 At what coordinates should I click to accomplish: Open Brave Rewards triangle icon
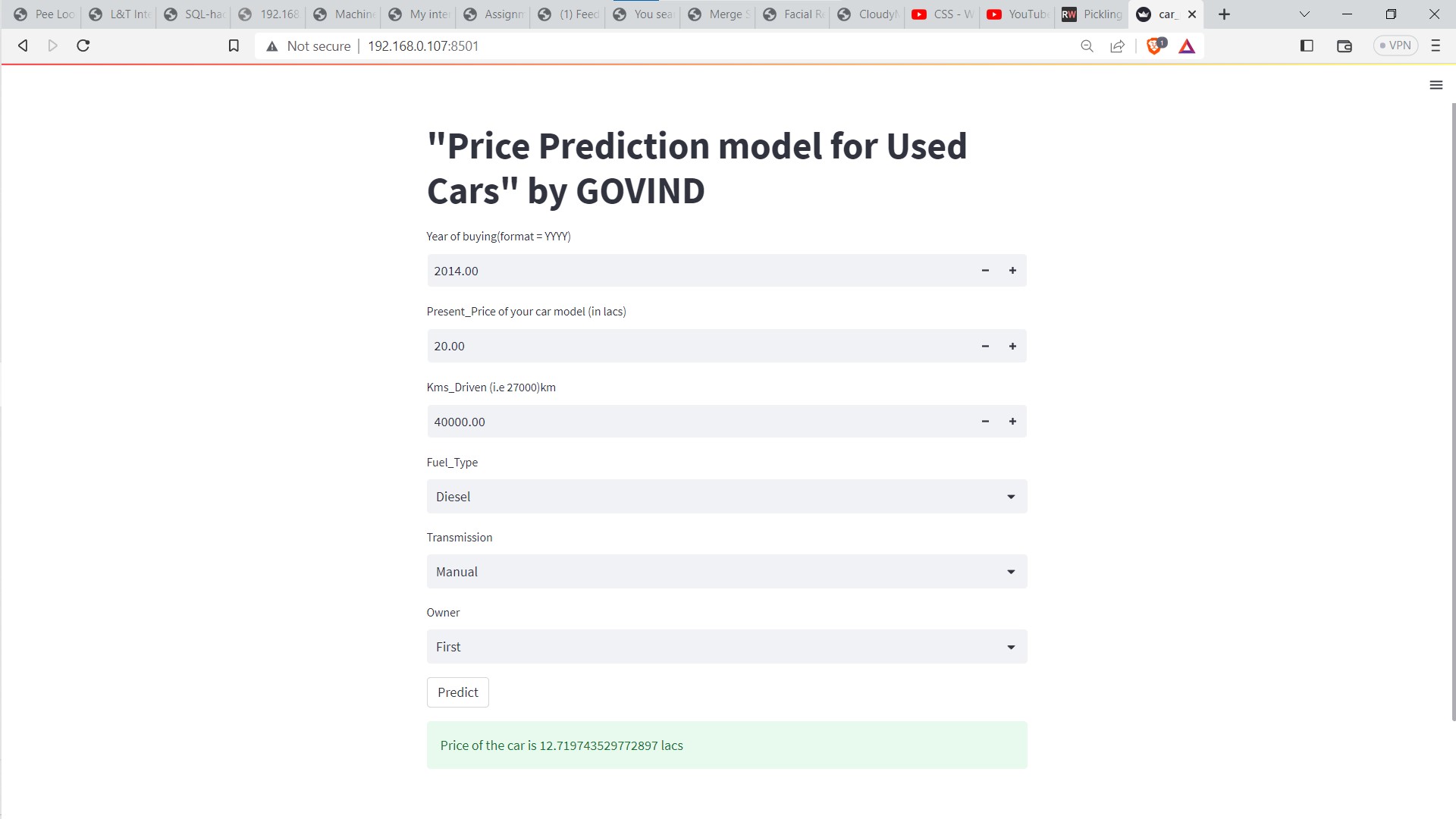click(x=1187, y=45)
